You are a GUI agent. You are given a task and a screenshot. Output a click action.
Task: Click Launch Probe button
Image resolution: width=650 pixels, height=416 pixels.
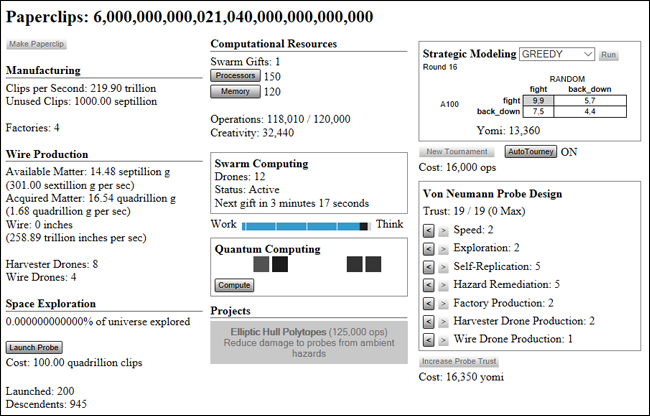point(34,348)
